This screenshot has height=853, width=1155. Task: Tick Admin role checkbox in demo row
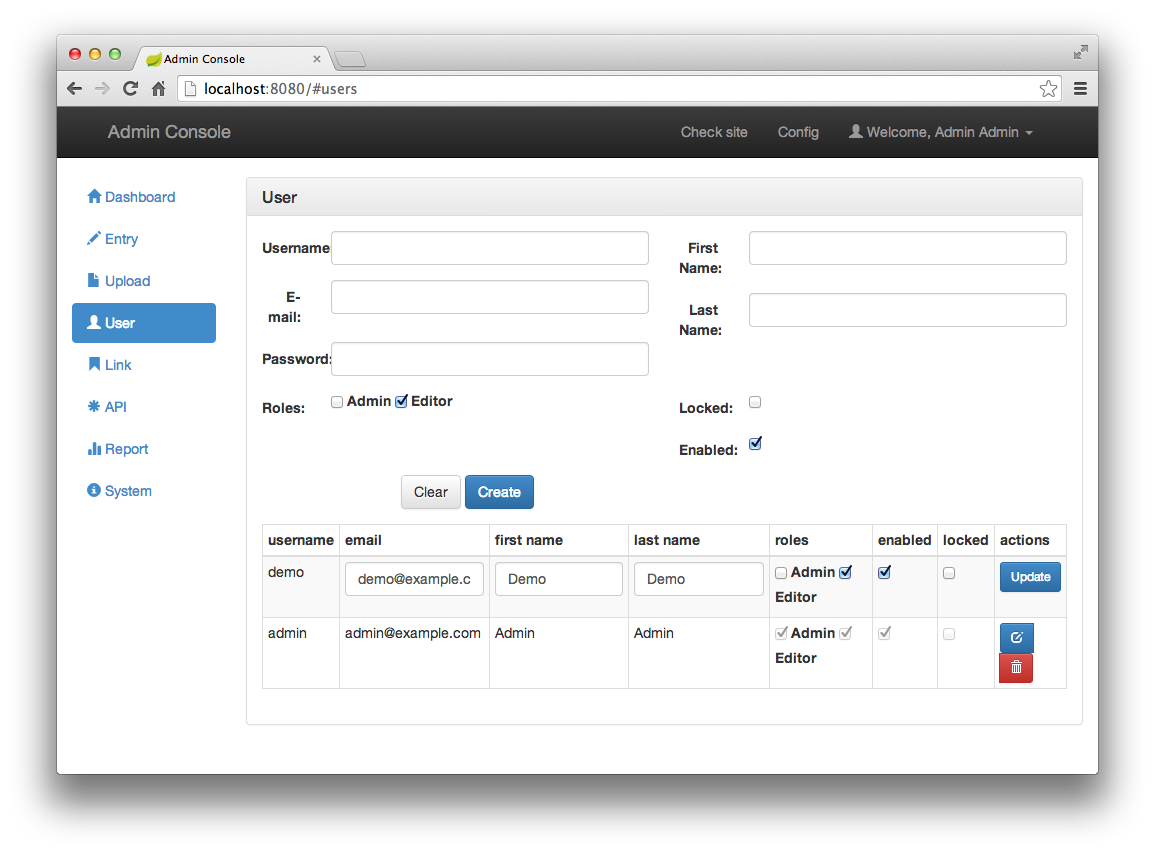781,573
